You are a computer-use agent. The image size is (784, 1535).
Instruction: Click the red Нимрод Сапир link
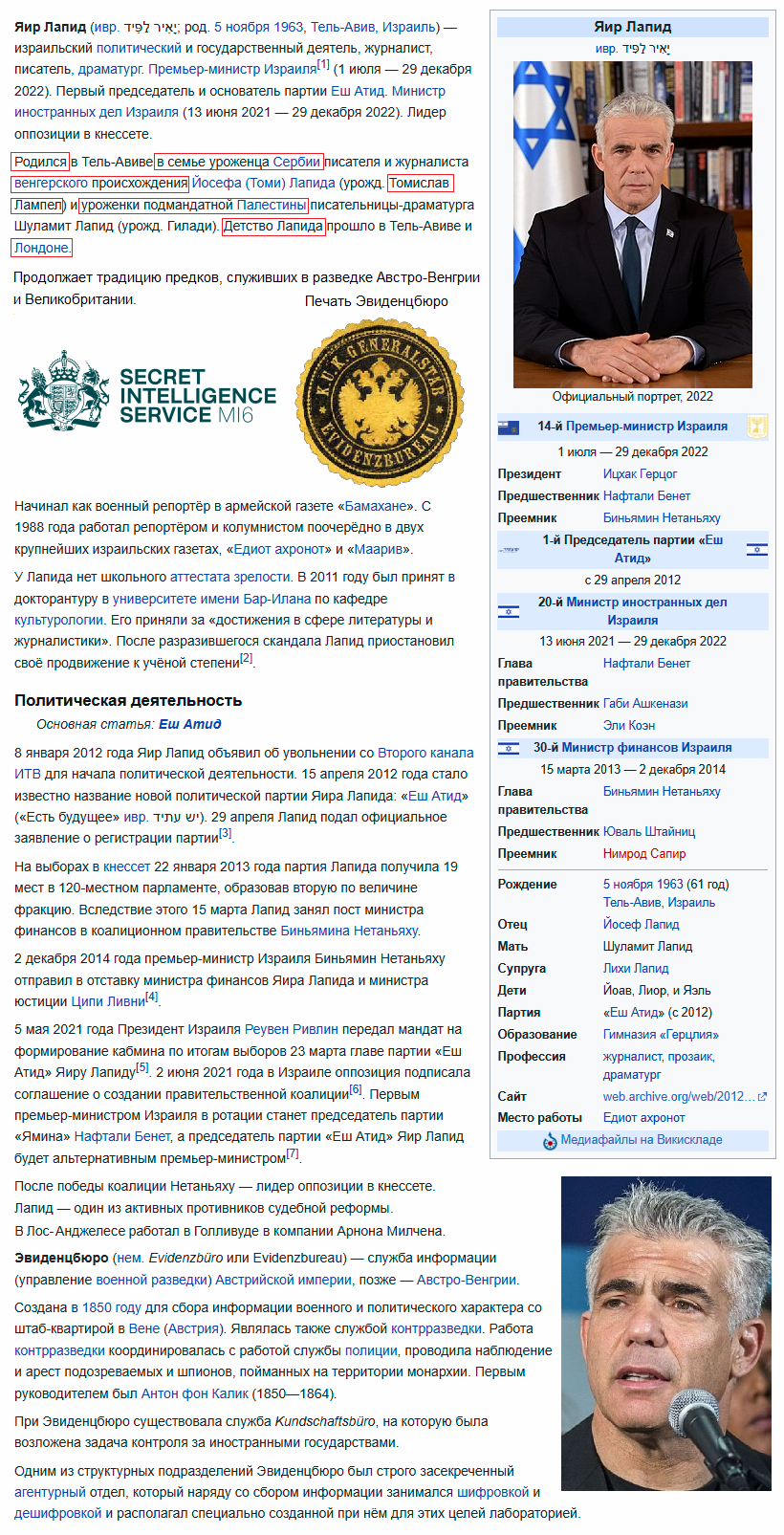[x=644, y=853]
